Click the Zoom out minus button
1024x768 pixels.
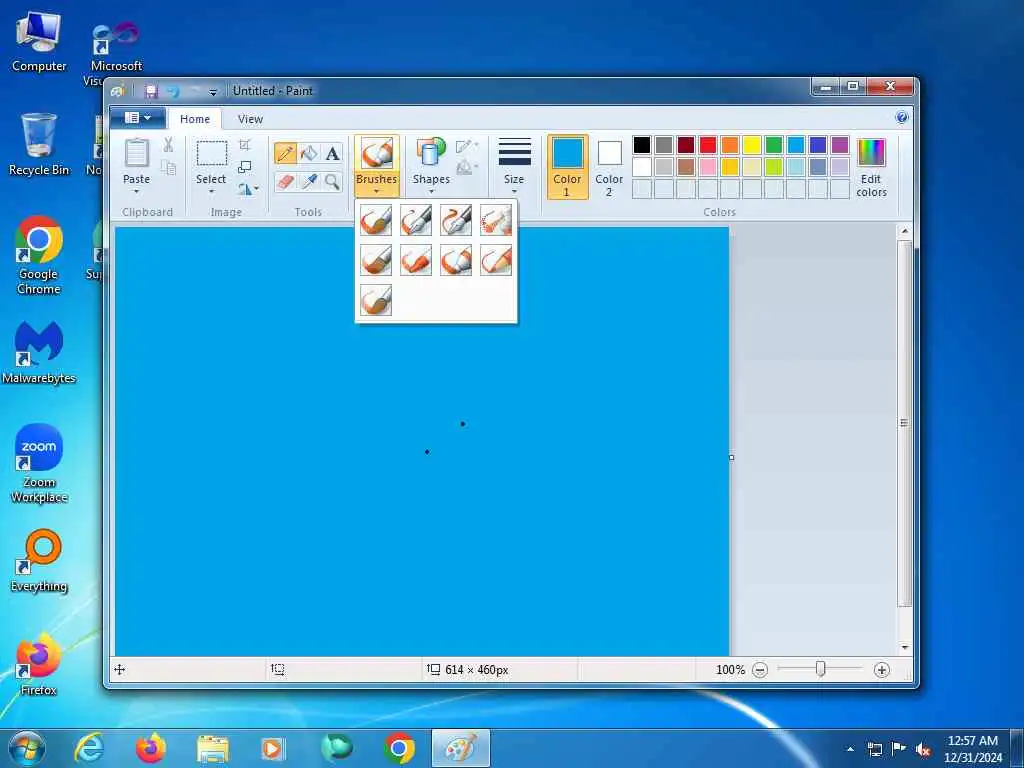pos(760,670)
